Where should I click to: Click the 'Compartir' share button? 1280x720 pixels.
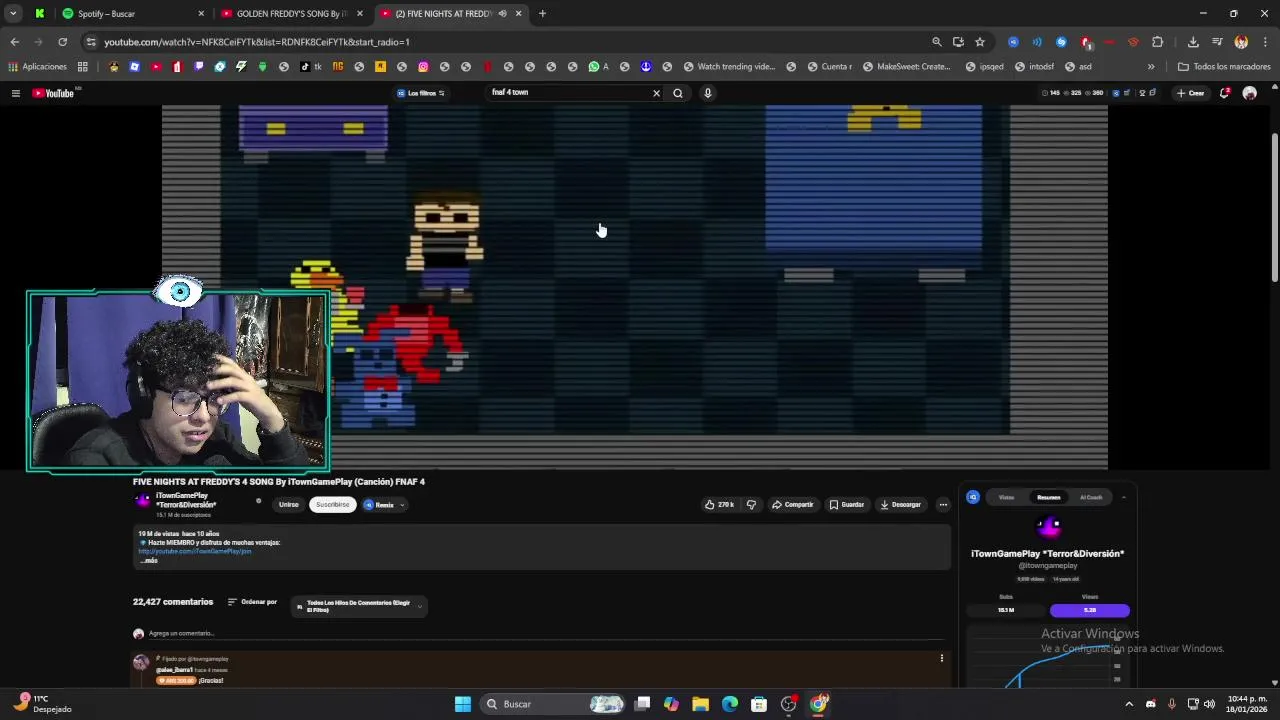pos(793,505)
